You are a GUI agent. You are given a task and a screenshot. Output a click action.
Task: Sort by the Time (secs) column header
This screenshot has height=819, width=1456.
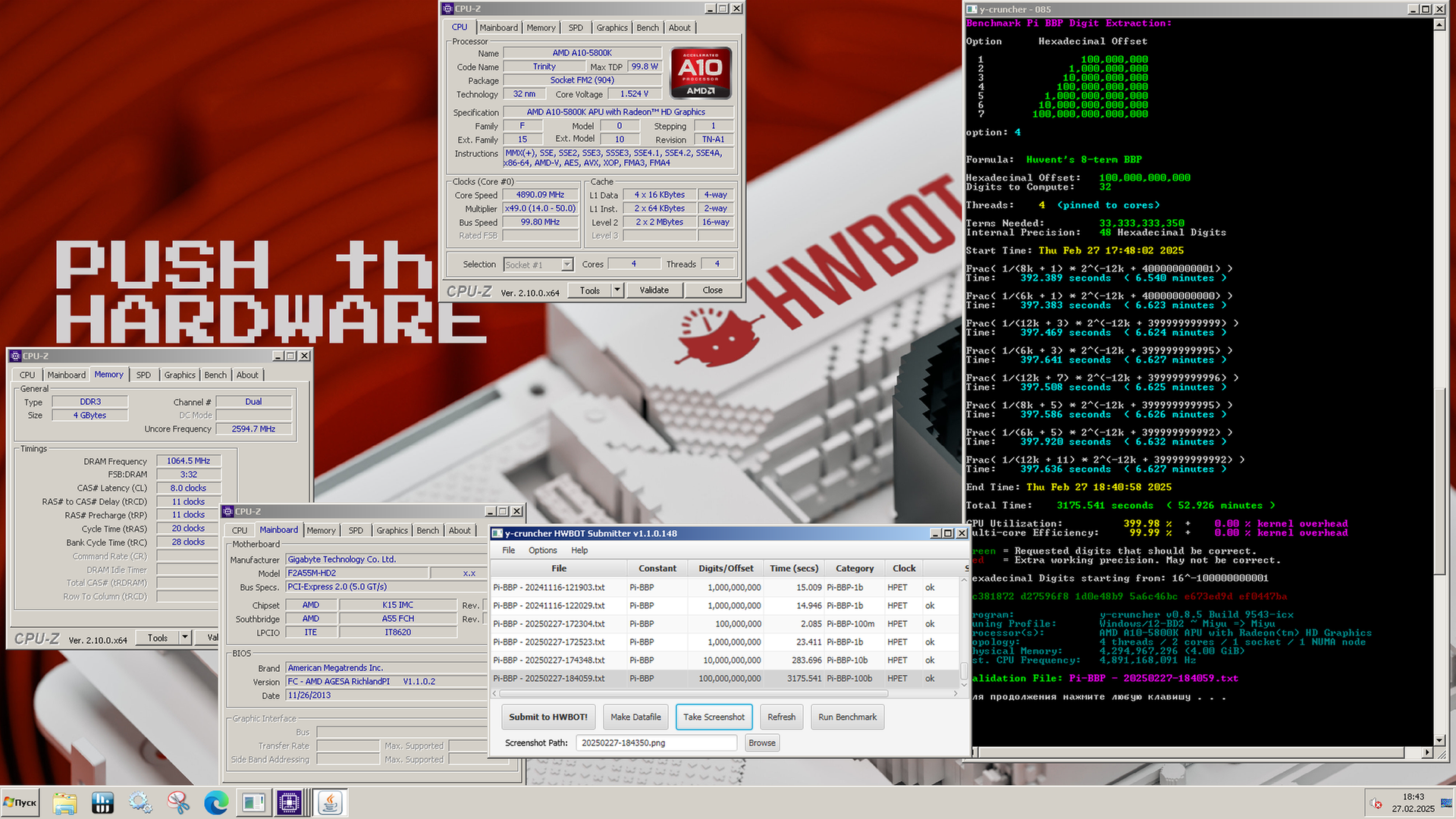pyautogui.click(x=794, y=568)
